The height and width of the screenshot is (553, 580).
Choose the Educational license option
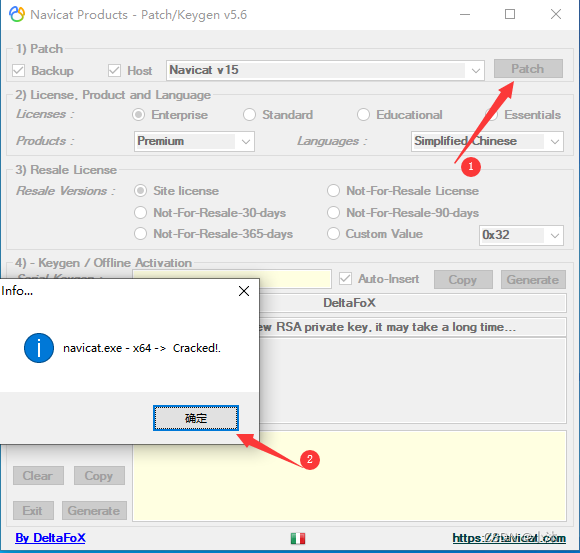click(x=363, y=115)
